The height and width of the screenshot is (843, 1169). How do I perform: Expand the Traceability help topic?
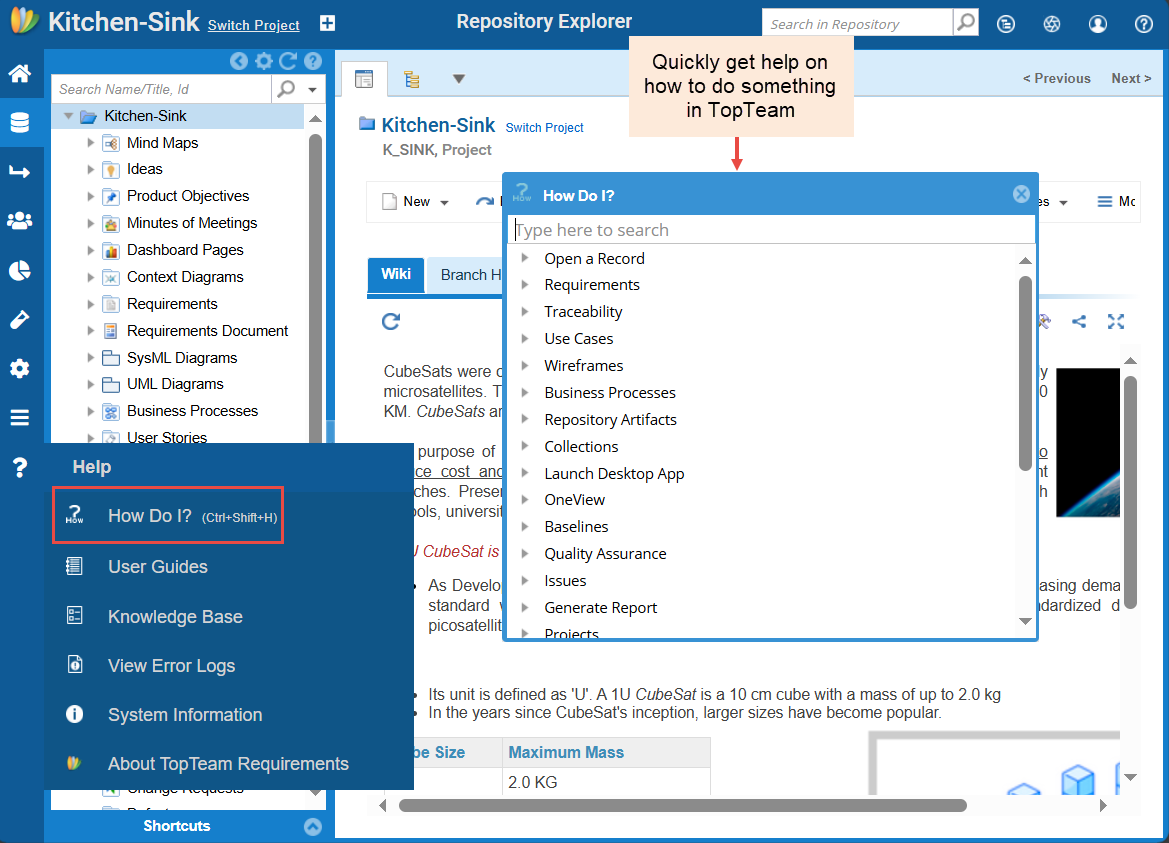point(525,312)
